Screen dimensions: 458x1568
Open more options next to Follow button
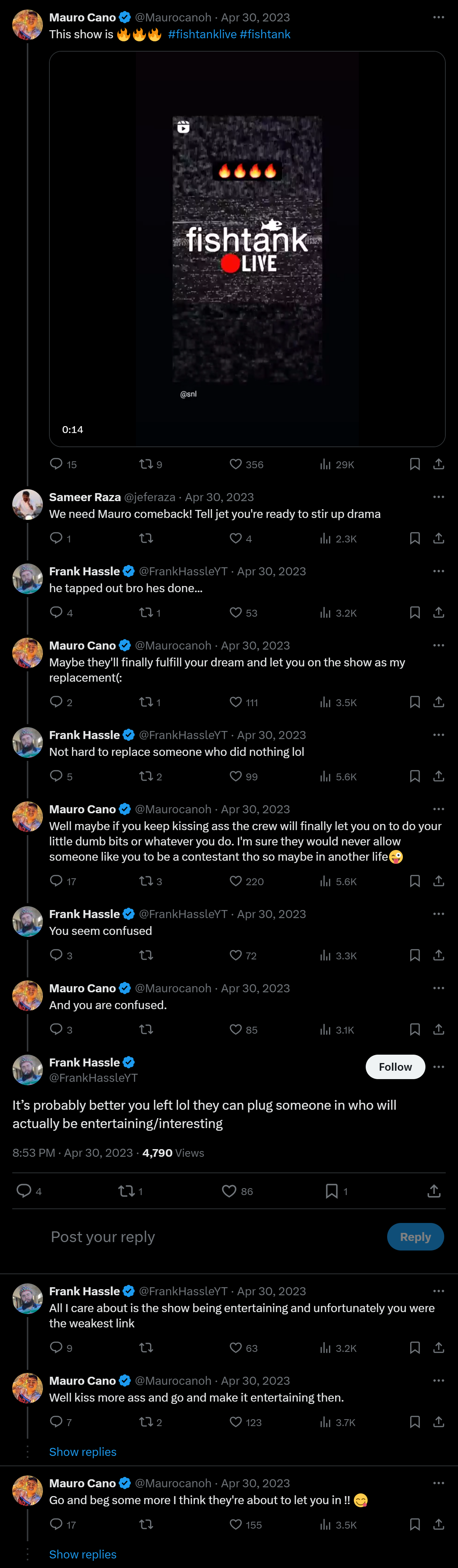point(438,1067)
